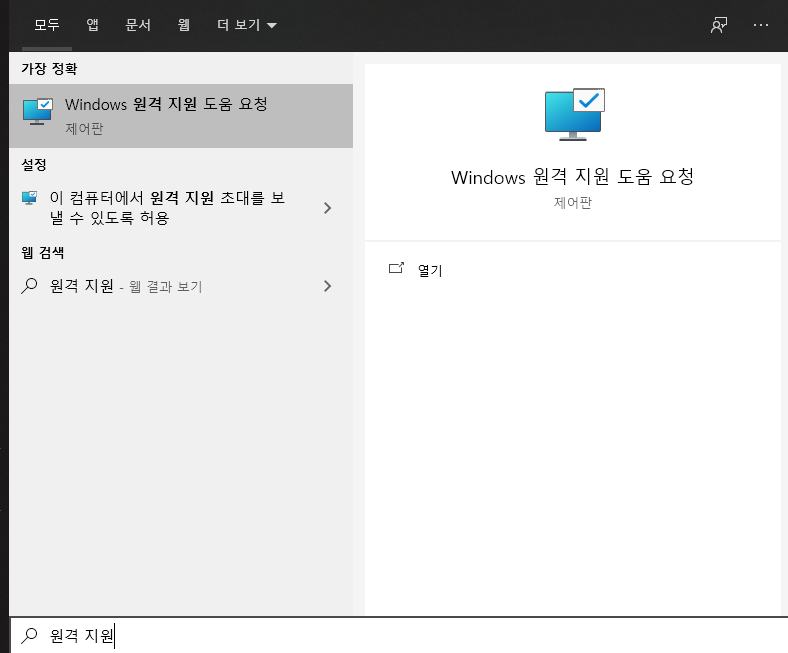
Task: Select 이 컴퓨터에서 원격 지원 초대를 보낼 수 있도록 허용 setting
Action: click(181, 208)
